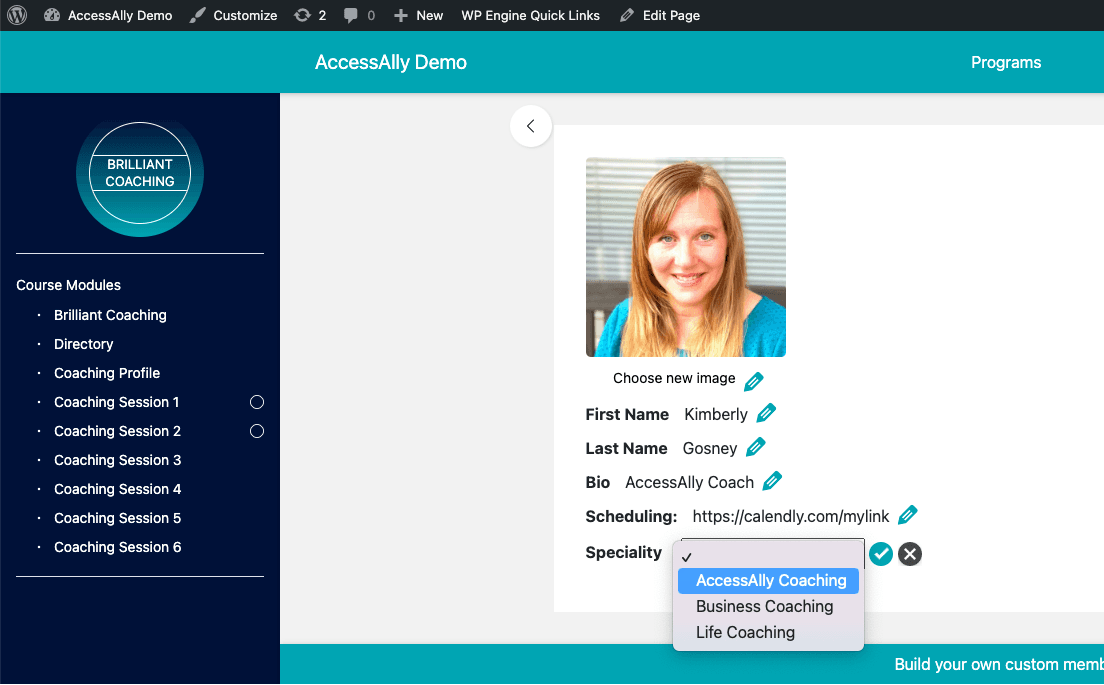This screenshot has width=1104, height=685.
Task: Click the profile photo
Action: (x=686, y=257)
